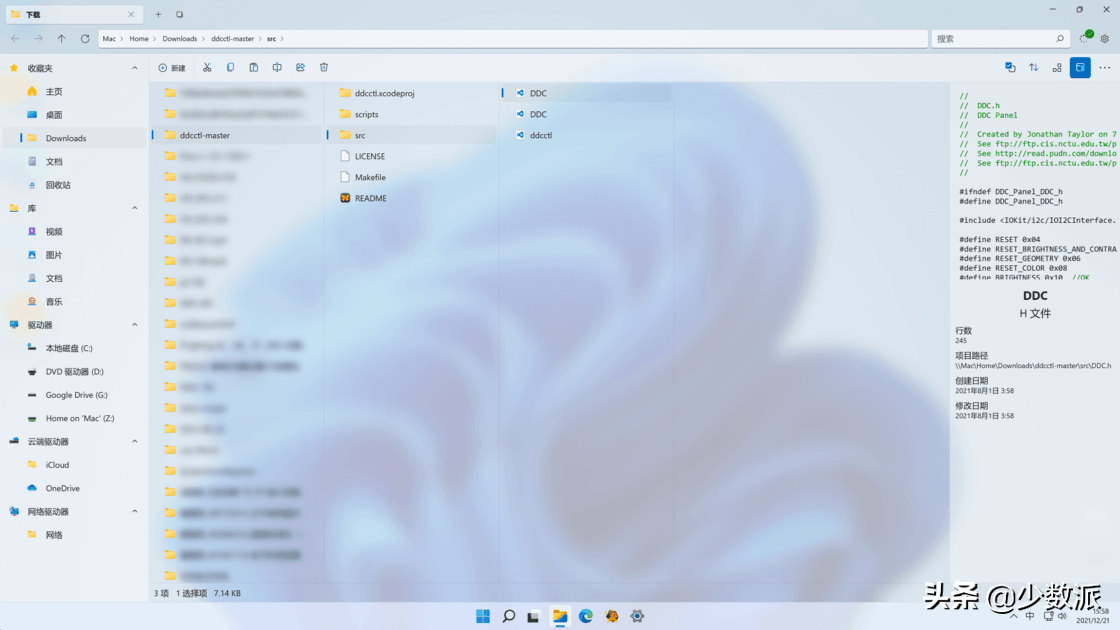The width and height of the screenshot is (1120, 630).
Task: Click the Copy icon in toolbar
Action: pos(229,67)
